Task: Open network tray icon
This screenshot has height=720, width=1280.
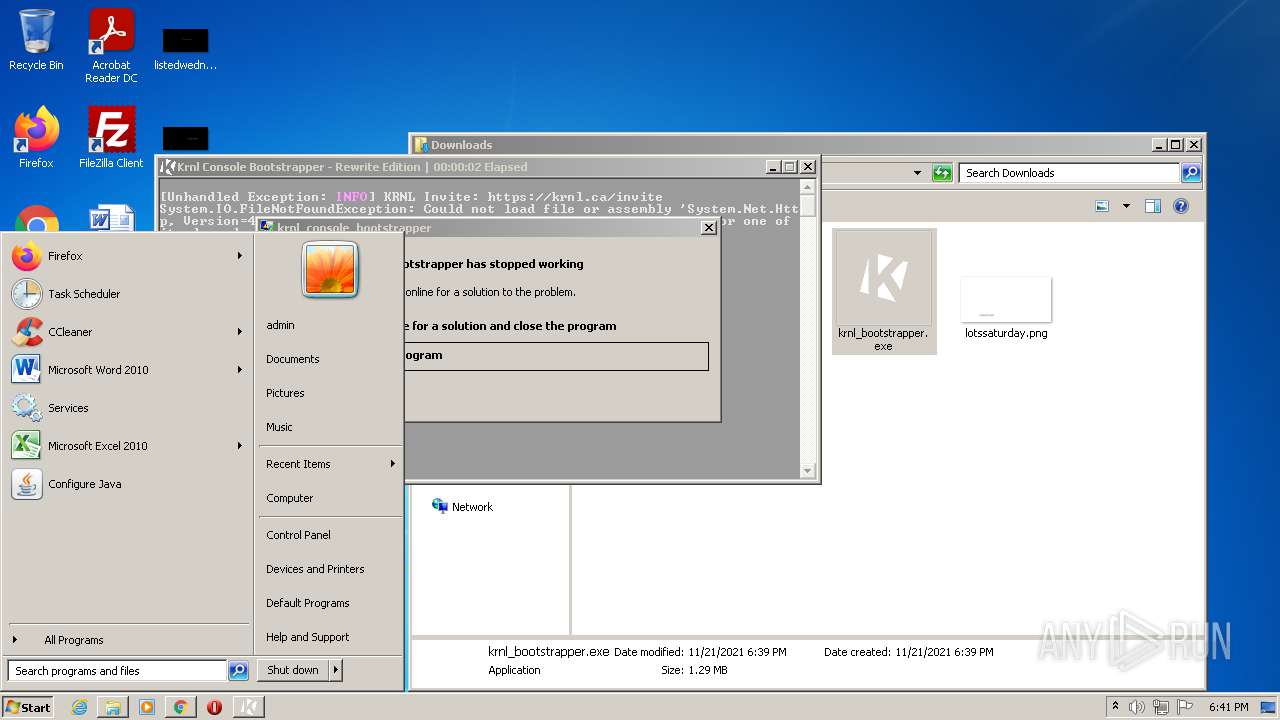Action: (x=1161, y=707)
